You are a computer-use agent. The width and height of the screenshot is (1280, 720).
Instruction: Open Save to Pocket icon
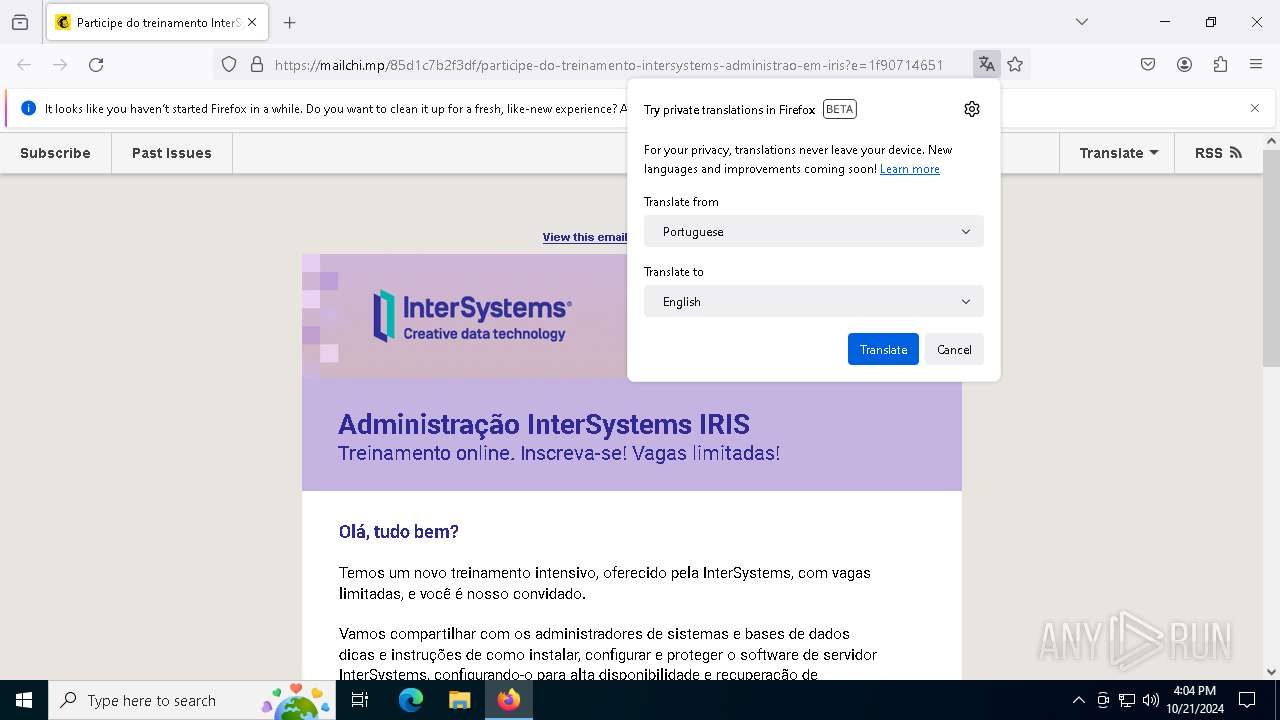(x=1148, y=64)
